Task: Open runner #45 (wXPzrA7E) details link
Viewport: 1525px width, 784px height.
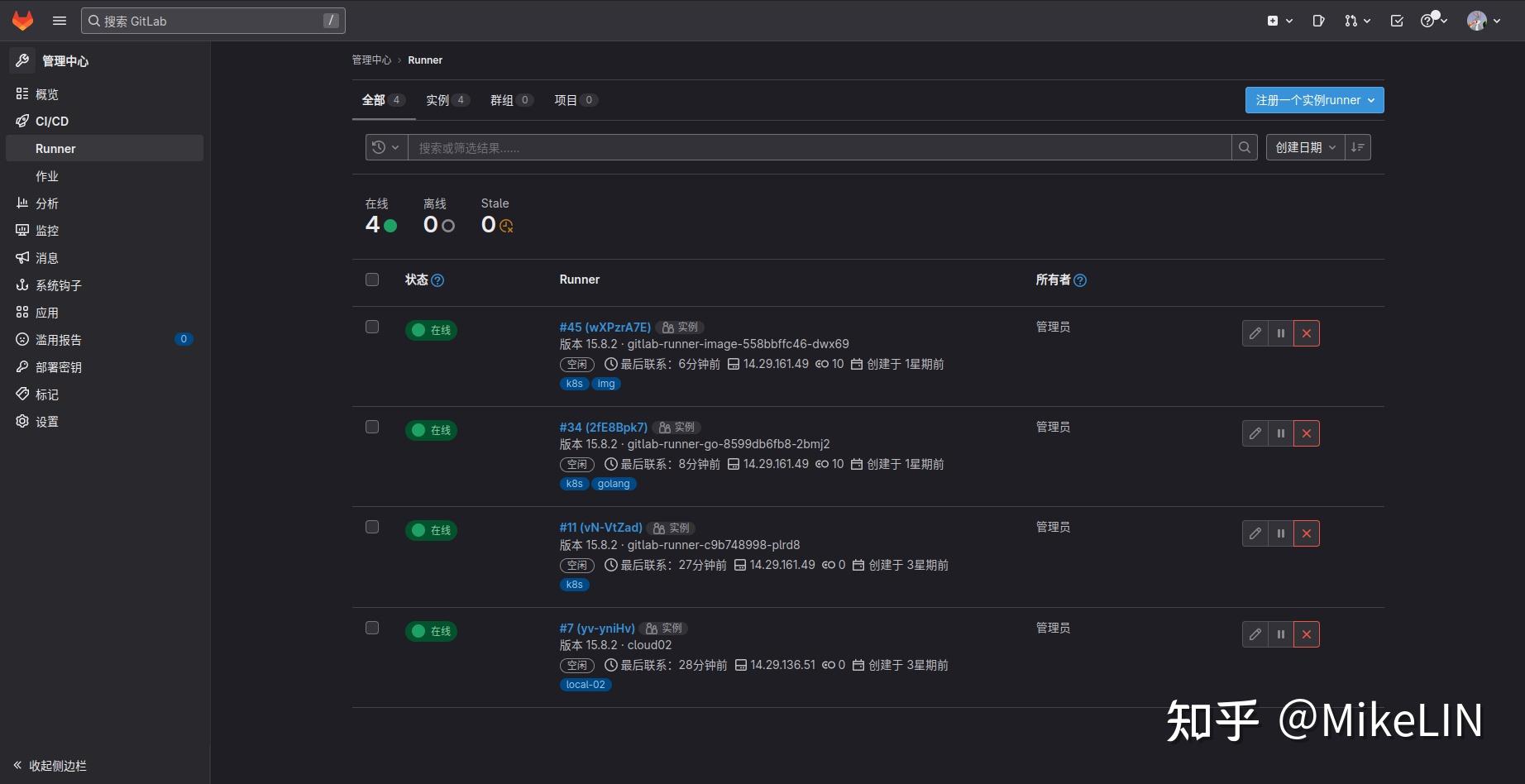Action: pyautogui.click(x=604, y=327)
